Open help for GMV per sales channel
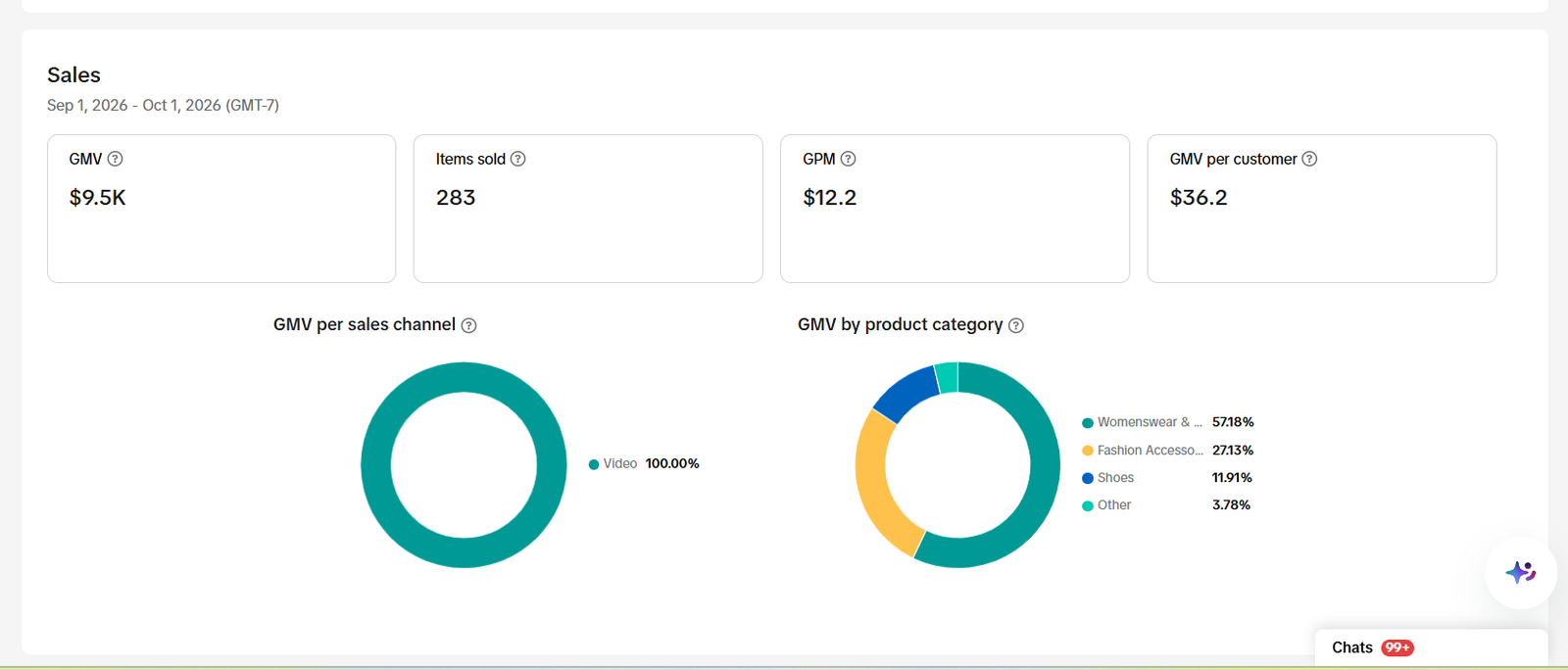The image size is (1568, 670). click(469, 325)
